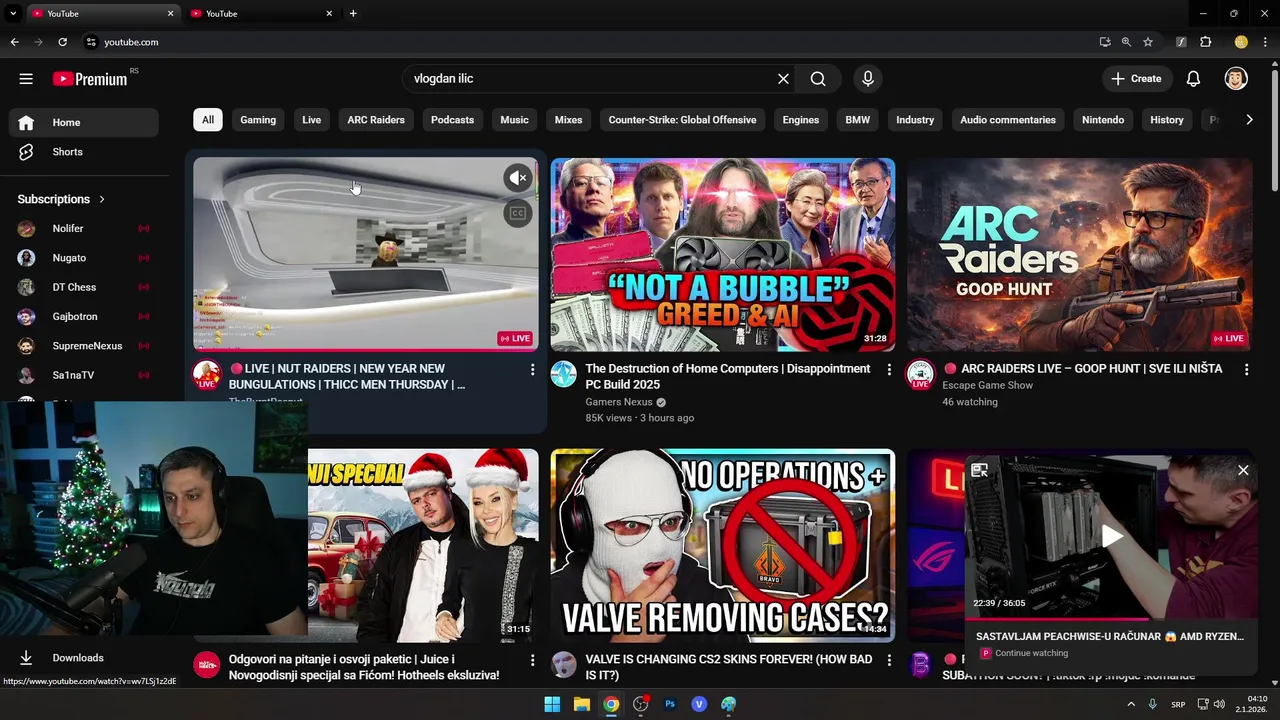Open options for ARC RAIDERS GOOP HUNT video
Viewport: 1280px width, 720px height.
(x=1246, y=370)
